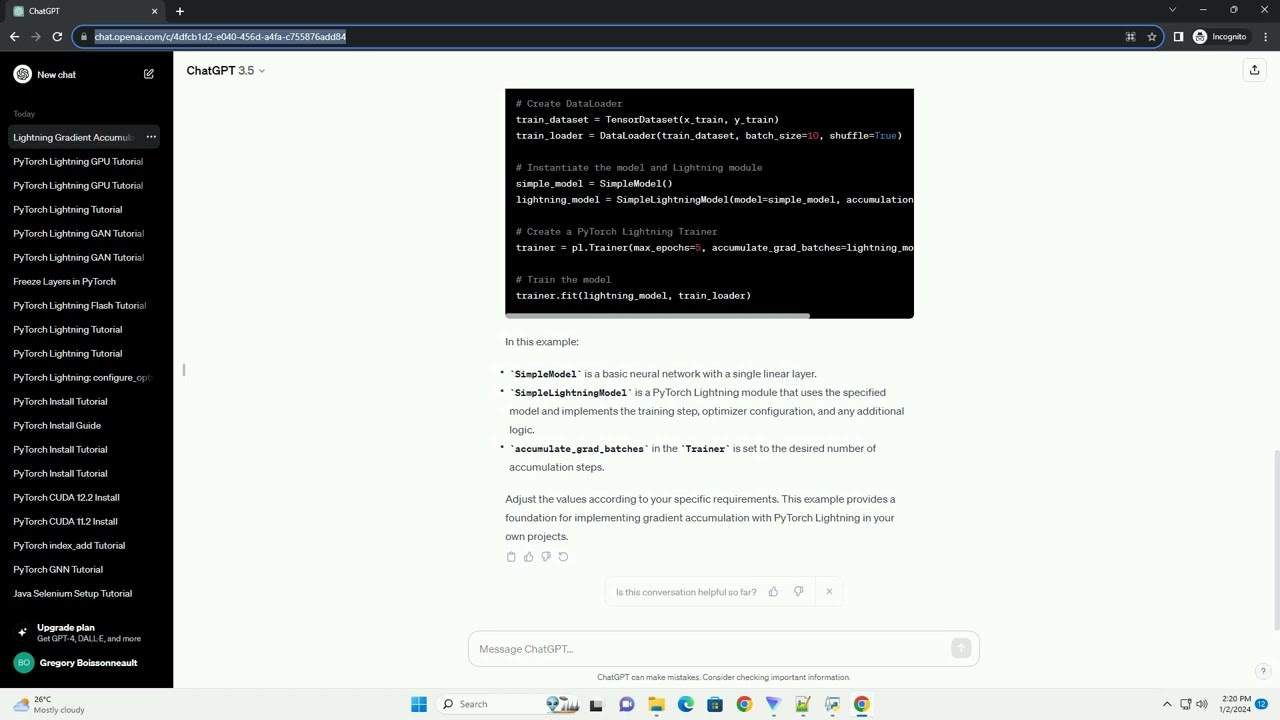Click the share conversation icon

1254,70
